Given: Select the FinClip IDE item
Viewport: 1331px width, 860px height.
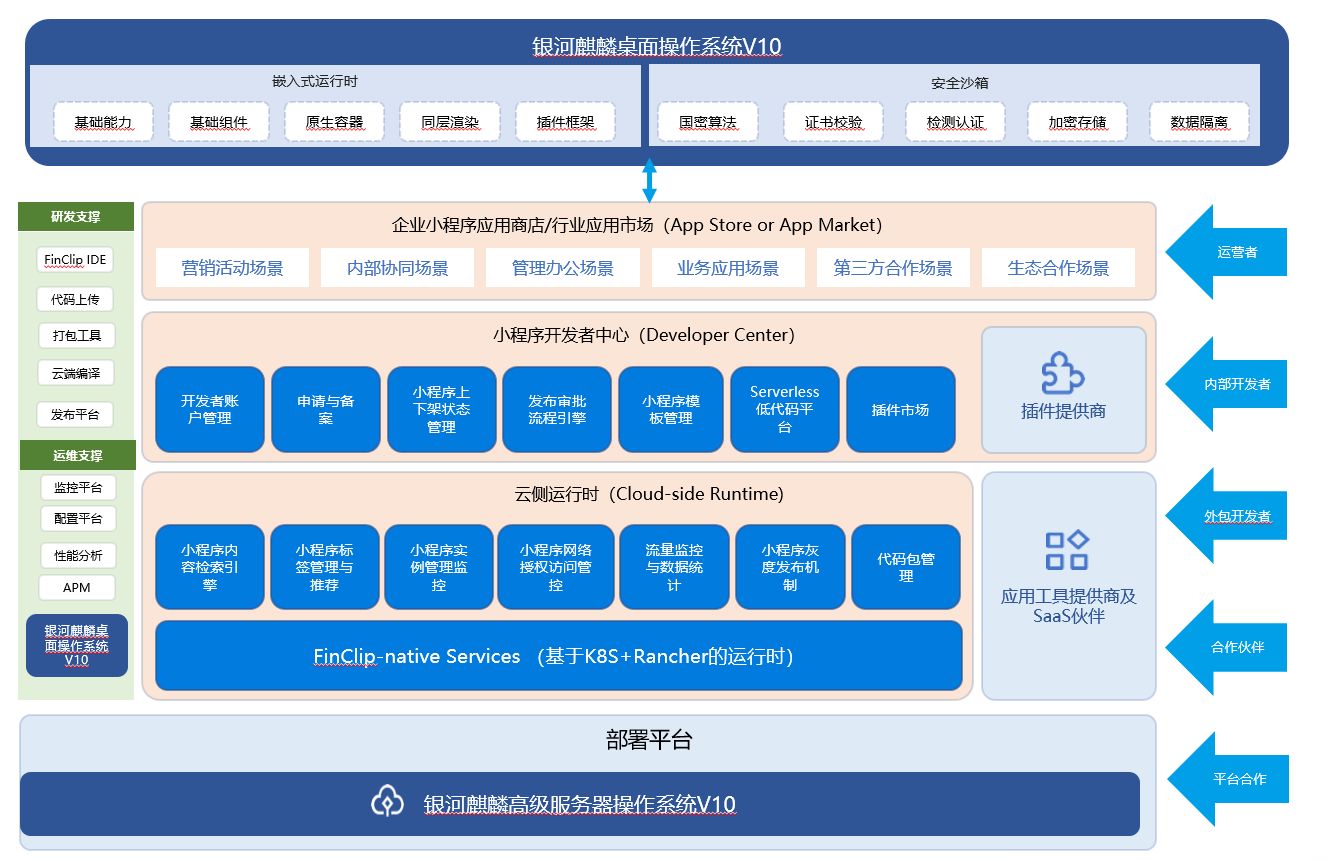Looking at the screenshot, I should coord(75,260).
